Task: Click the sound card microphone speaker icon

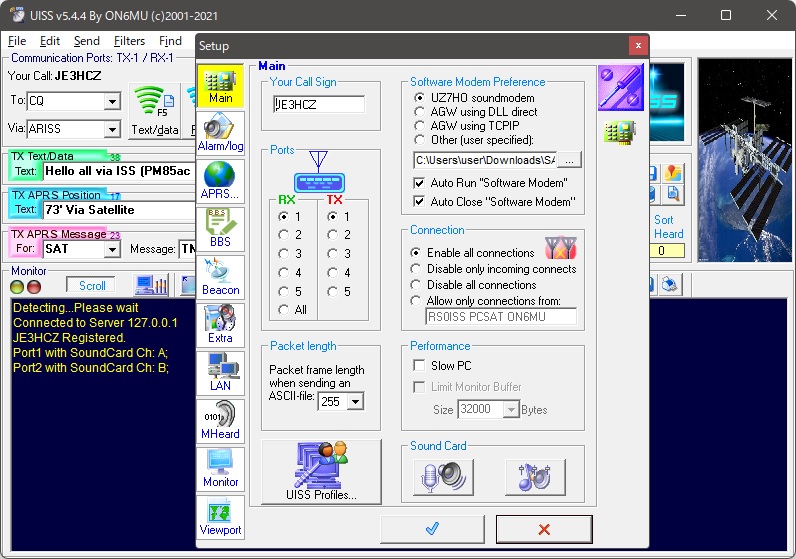Action: point(442,477)
